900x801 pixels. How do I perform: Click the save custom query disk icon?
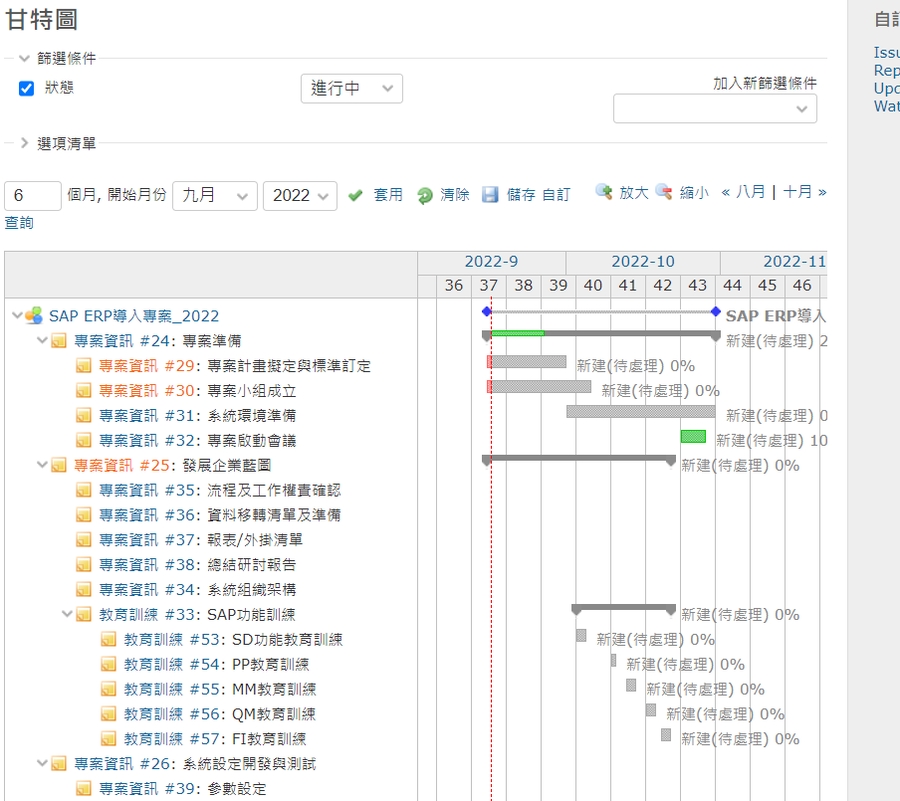(490, 195)
